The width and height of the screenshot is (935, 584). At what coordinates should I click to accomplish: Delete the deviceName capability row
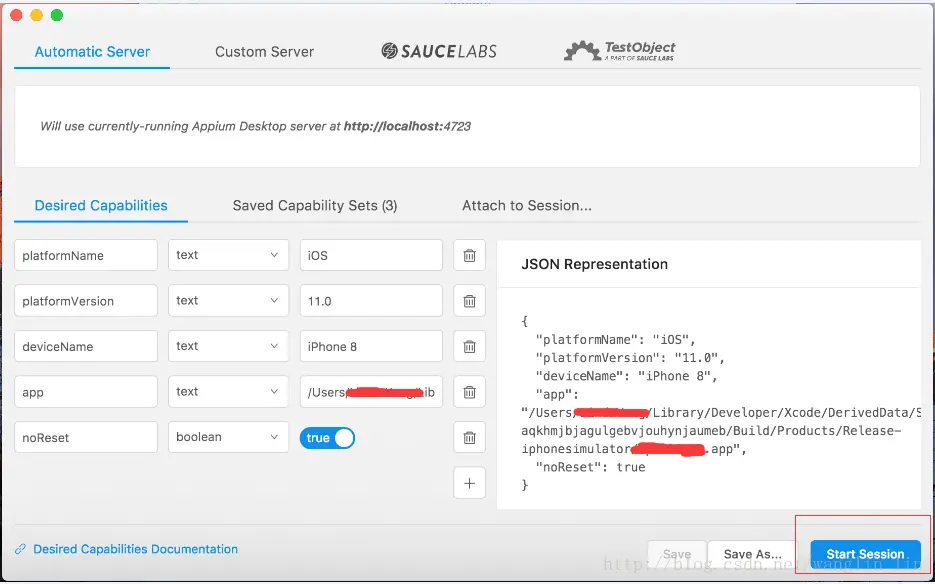pyautogui.click(x=469, y=347)
